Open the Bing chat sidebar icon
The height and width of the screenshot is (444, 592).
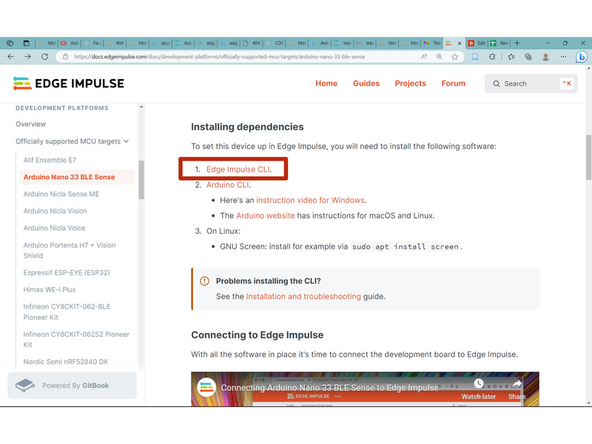click(581, 57)
